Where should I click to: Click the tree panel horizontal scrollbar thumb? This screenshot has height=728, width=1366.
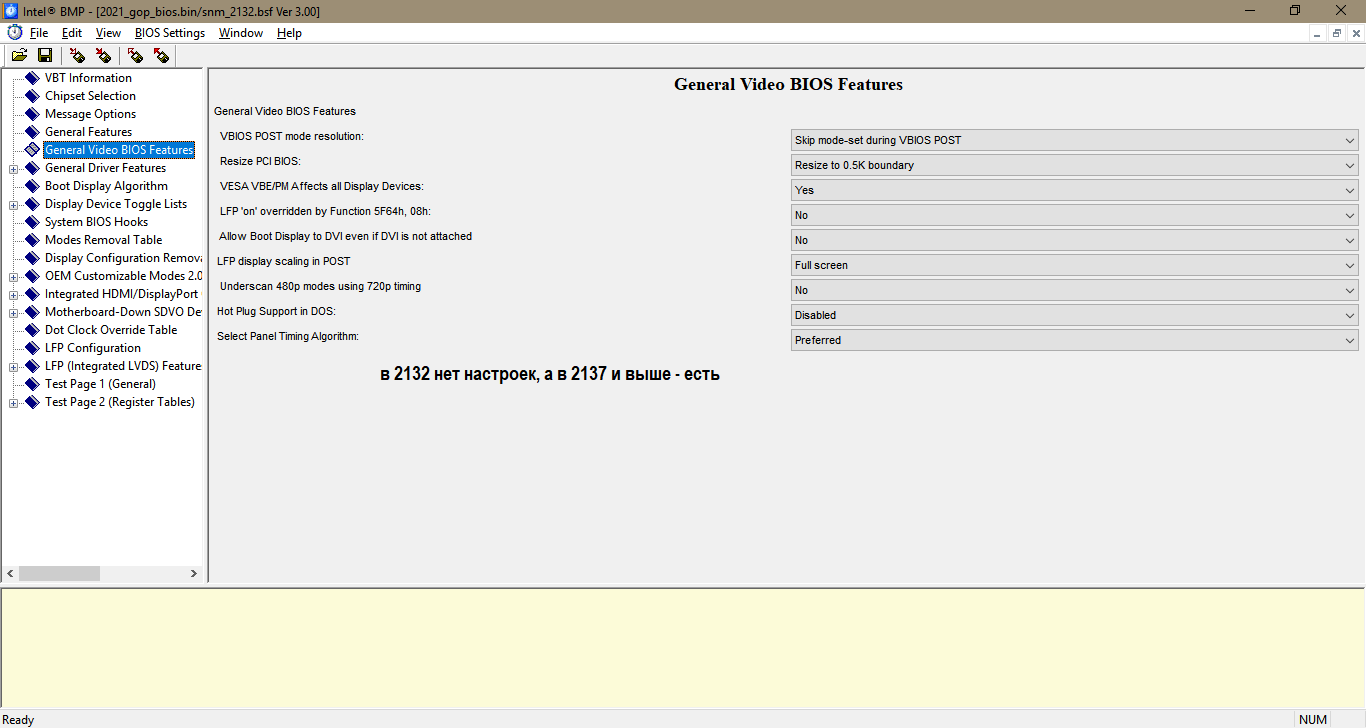click(x=59, y=574)
